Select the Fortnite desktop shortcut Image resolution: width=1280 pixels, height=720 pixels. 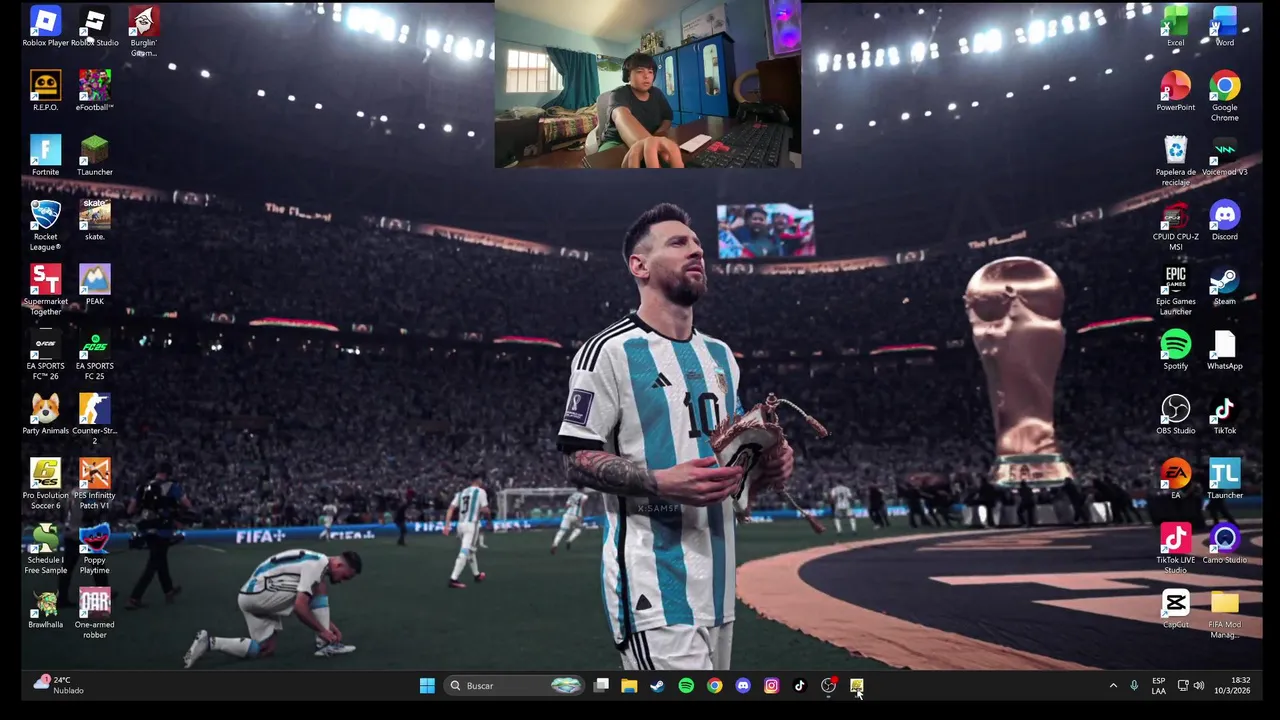coord(45,156)
